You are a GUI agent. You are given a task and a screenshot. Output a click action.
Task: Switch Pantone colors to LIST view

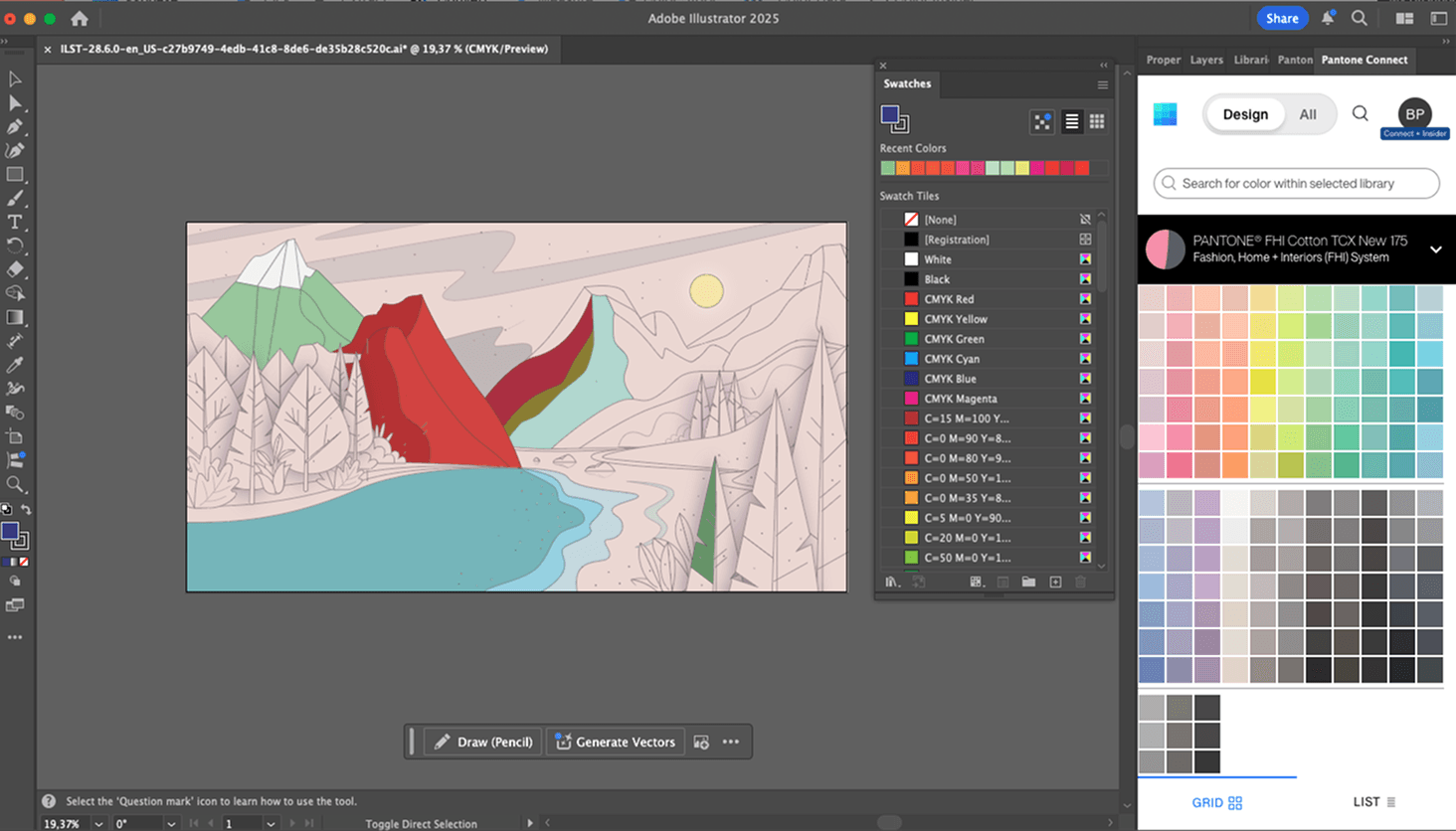[1374, 802]
